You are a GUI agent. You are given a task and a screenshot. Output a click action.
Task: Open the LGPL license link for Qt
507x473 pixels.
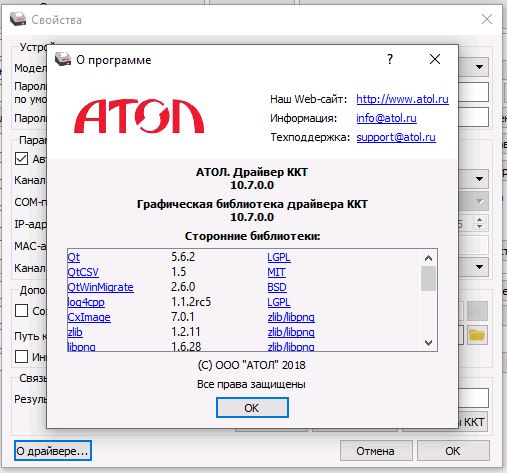click(x=279, y=257)
